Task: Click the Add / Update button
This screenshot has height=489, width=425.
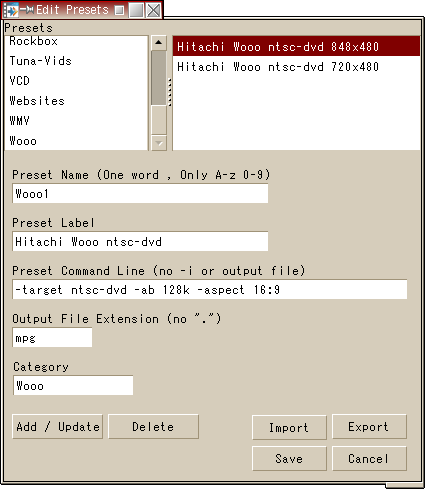Action: pyautogui.click(x=57, y=427)
